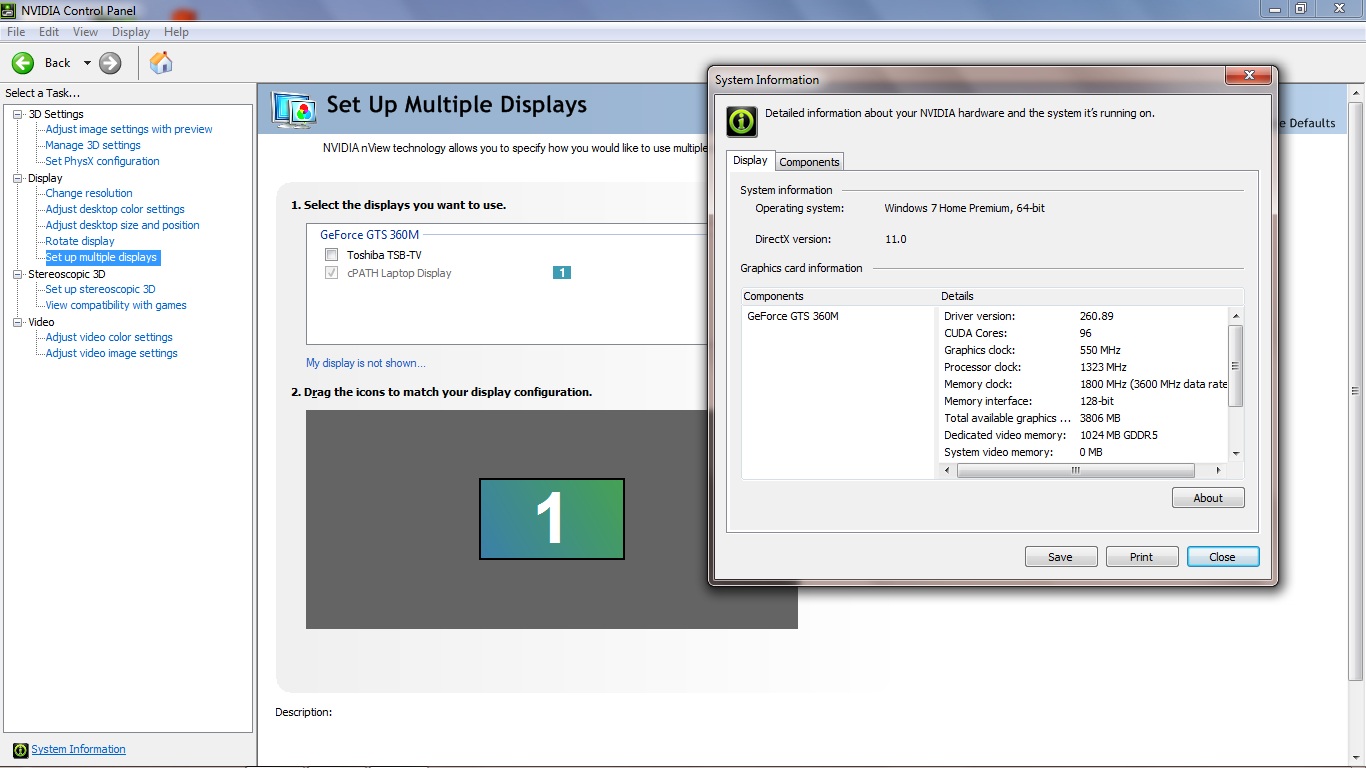Viewport: 1366px width, 768px height.
Task: Collapse the 3D Settings tree node
Action: [18, 114]
